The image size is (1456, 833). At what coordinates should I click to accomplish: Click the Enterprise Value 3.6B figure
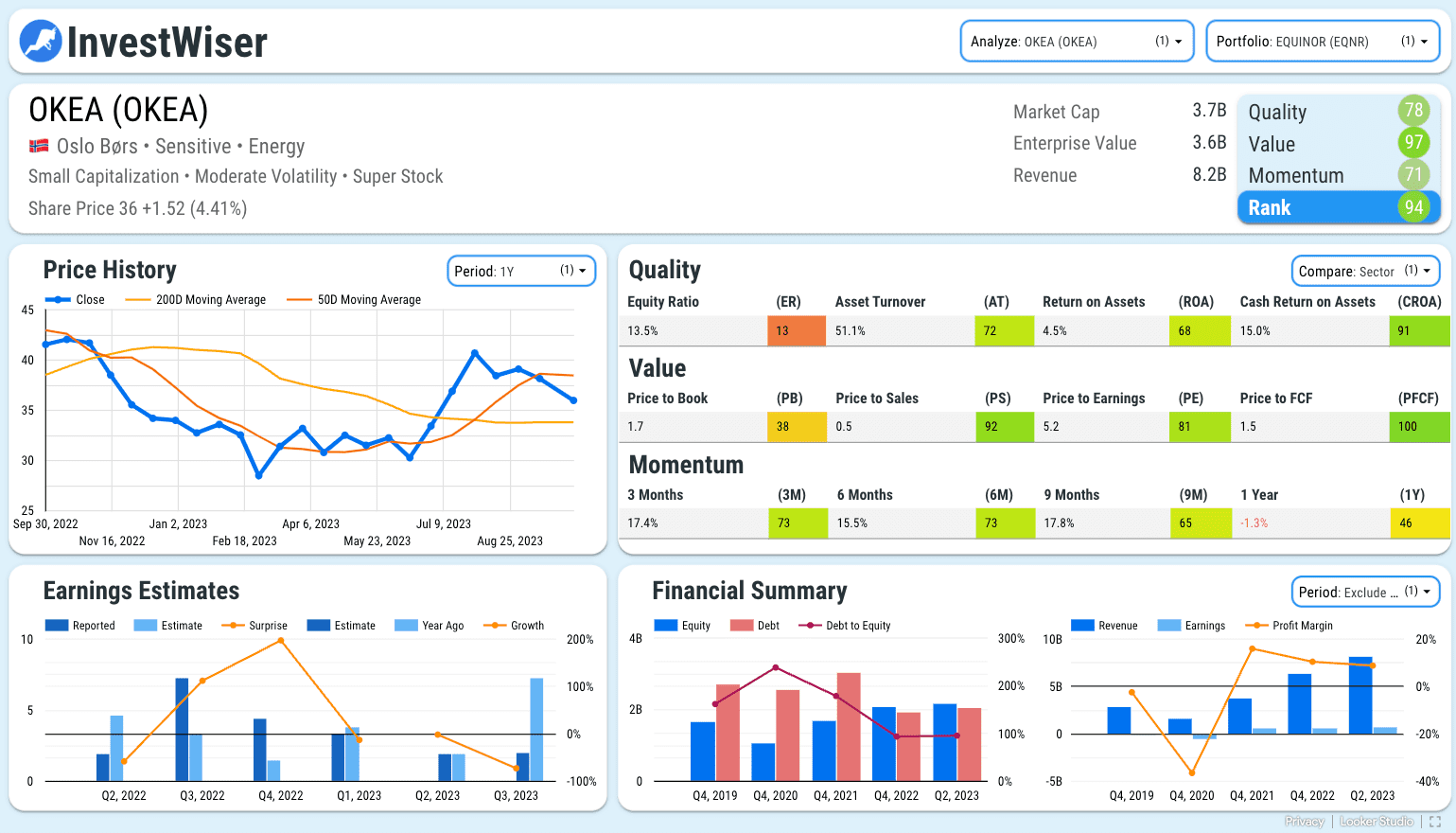[1209, 143]
